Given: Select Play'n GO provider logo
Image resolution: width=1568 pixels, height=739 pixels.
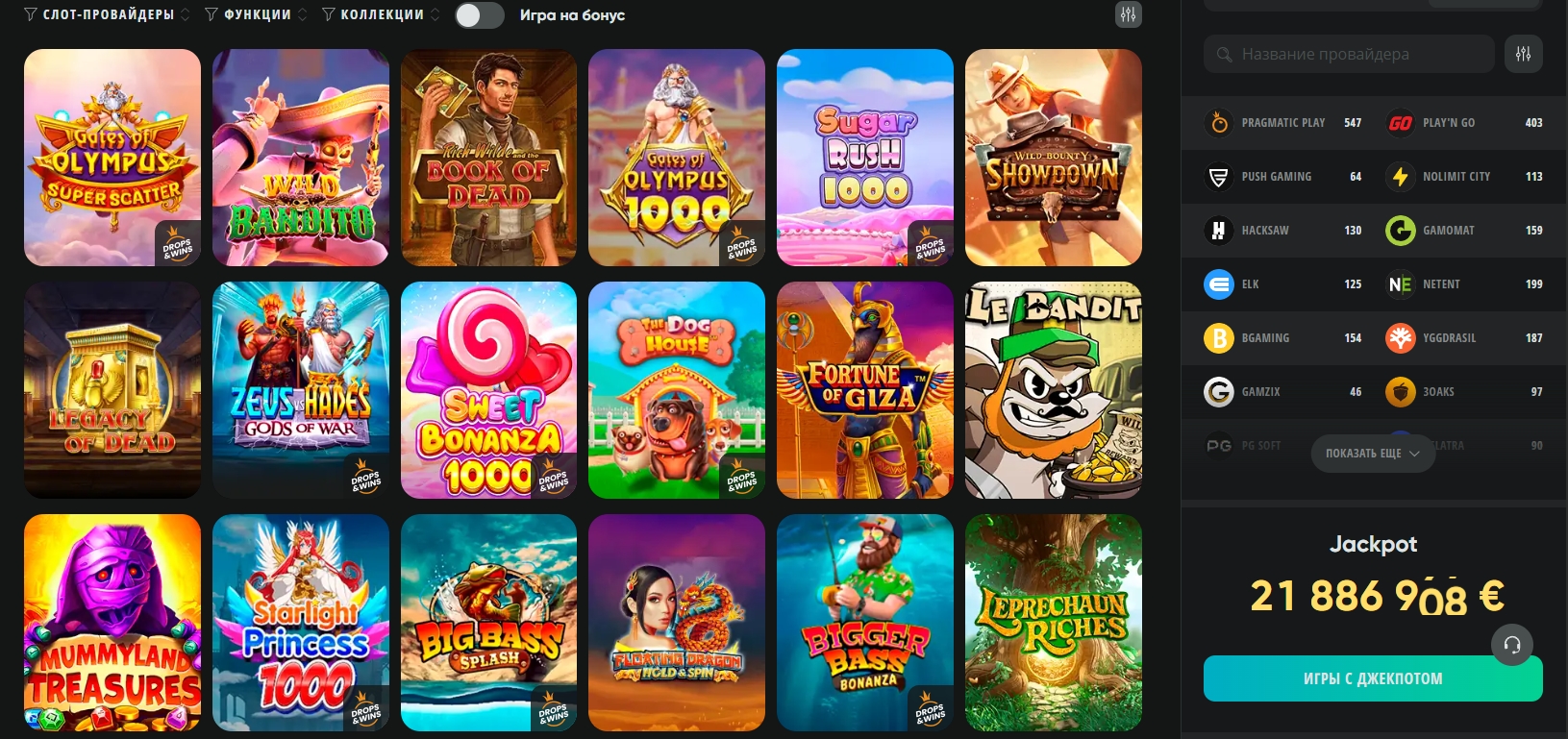Looking at the screenshot, I should [x=1400, y=123].
